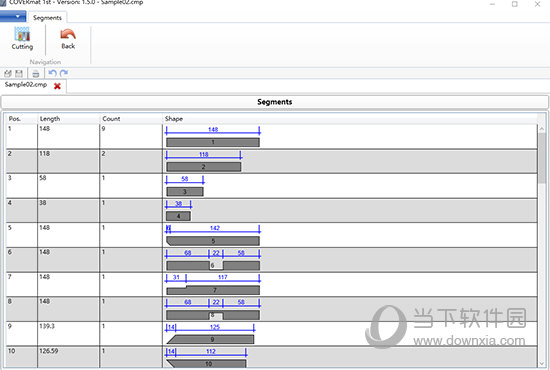Select the Pos. cell of row 1
Viewport: 550px width, 370px height.
click(21, 136)
